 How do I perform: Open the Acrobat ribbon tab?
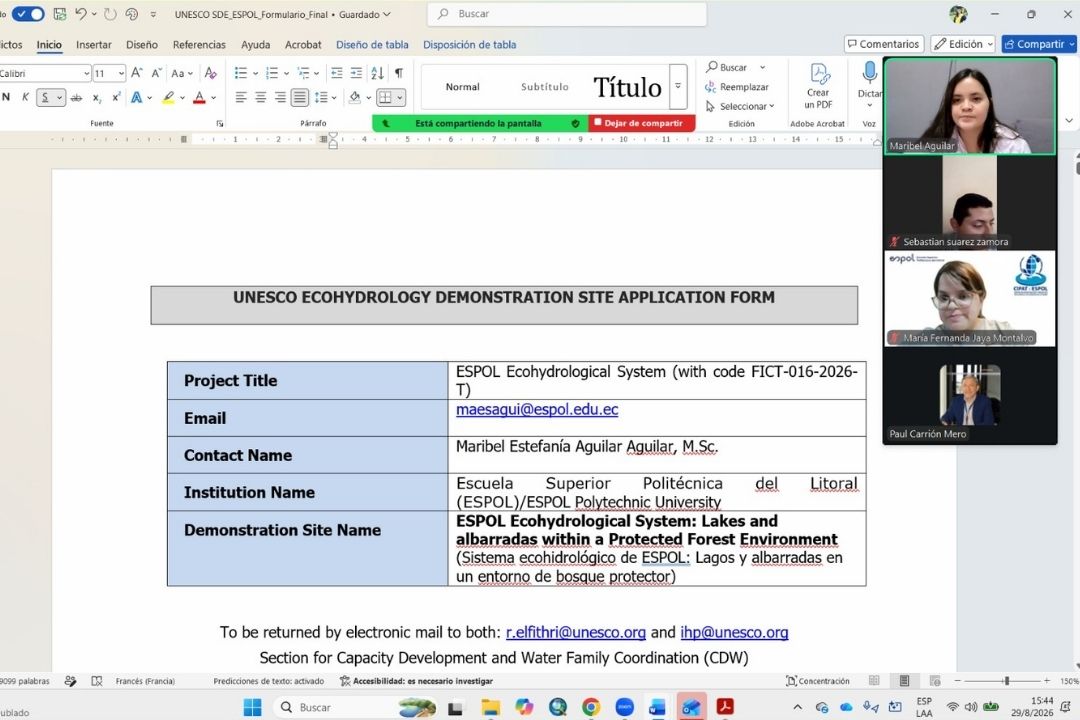tap(303, 45)
